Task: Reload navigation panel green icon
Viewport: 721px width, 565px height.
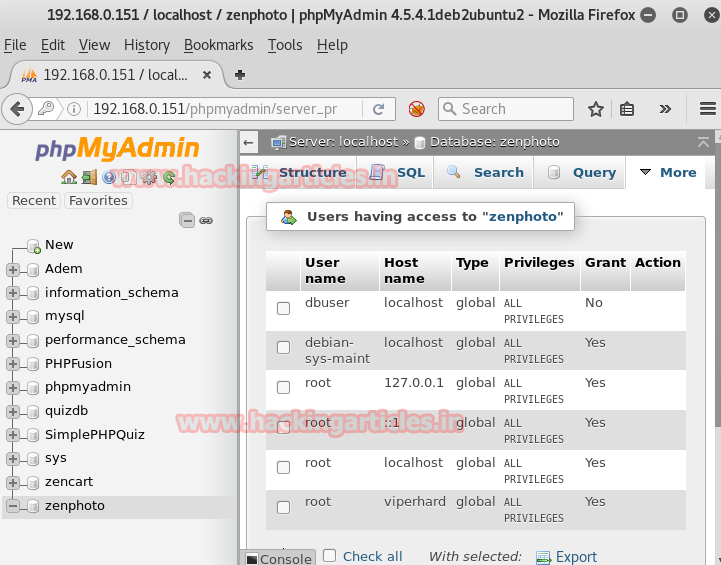Action: (x=169, y=177)
